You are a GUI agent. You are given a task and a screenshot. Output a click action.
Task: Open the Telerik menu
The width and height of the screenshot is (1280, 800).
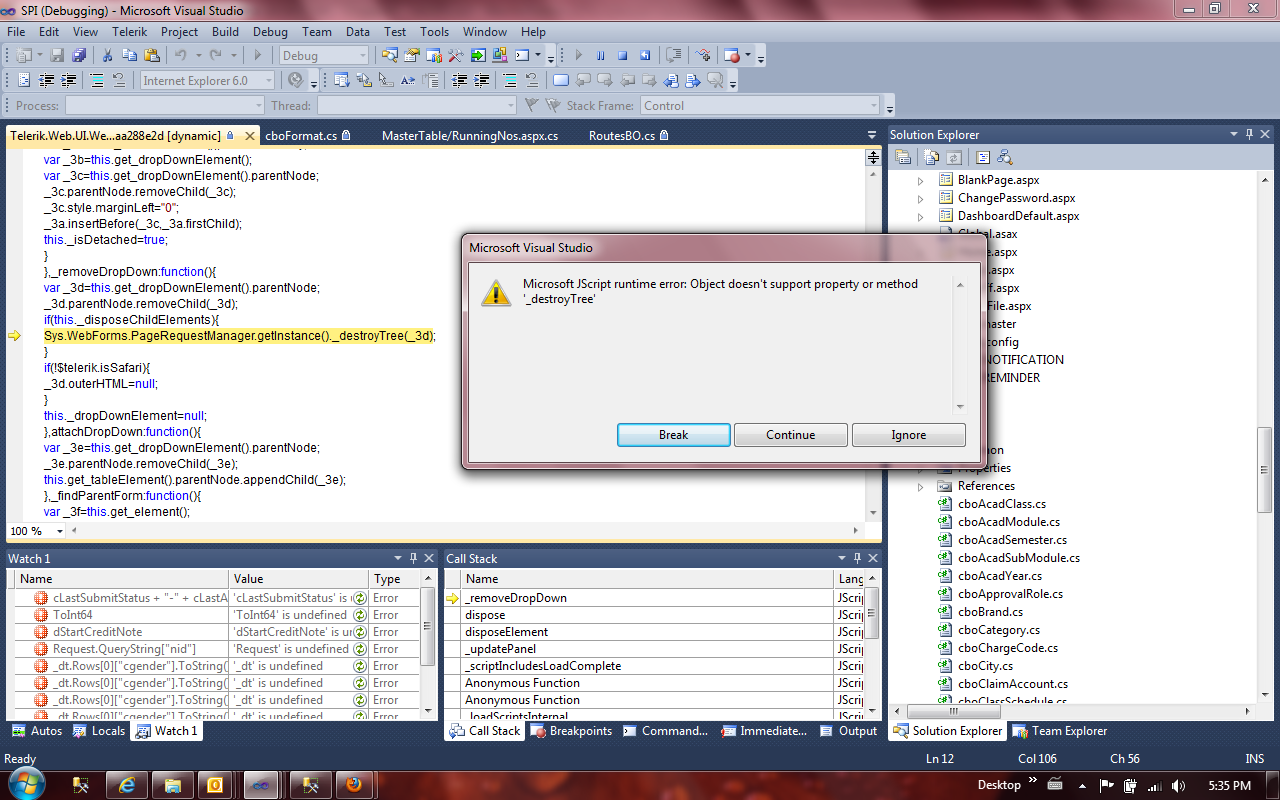(129, 32)
